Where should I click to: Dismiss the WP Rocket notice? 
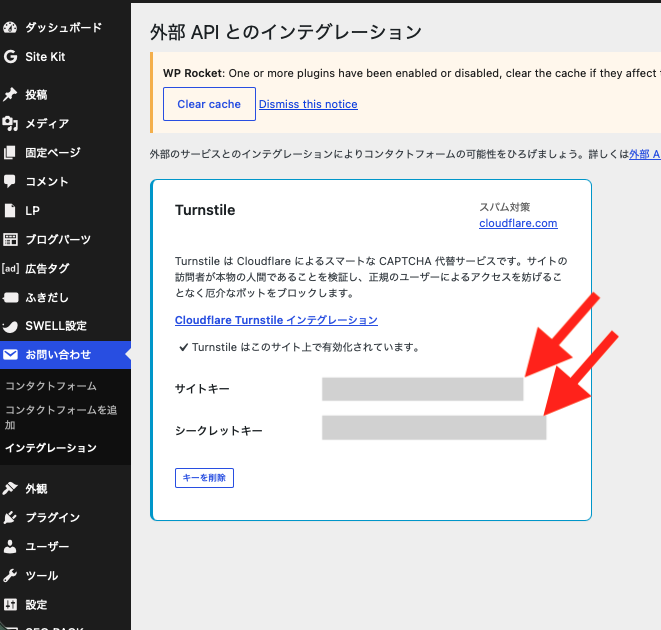point(308,104)
